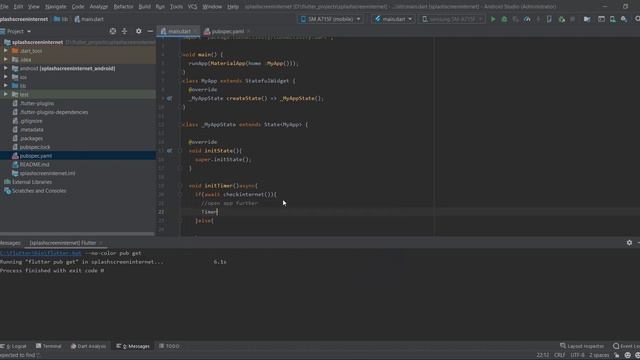Select Scratches and Consoles in project tree

click(x=39, y=191)
